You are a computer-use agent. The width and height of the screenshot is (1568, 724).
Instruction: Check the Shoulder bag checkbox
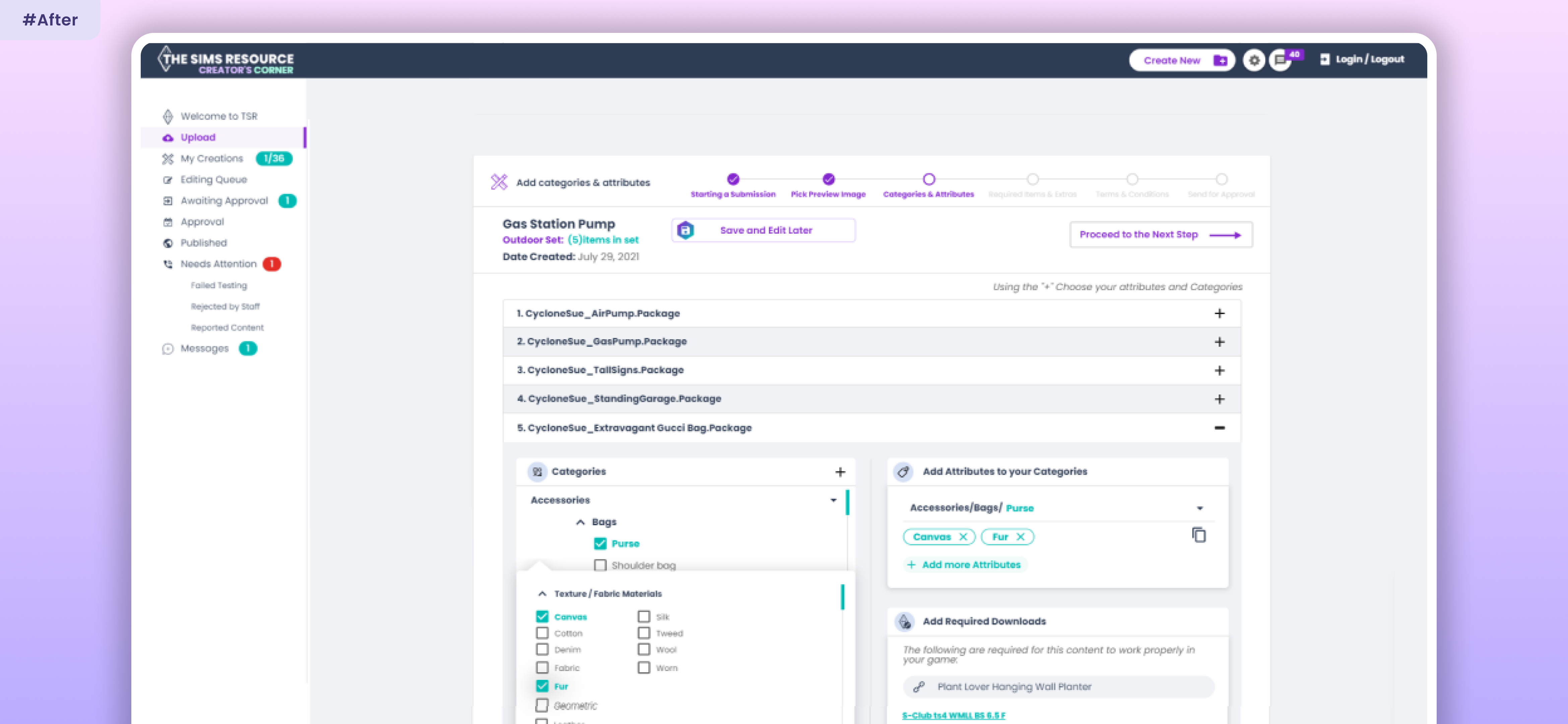point(600,565)
